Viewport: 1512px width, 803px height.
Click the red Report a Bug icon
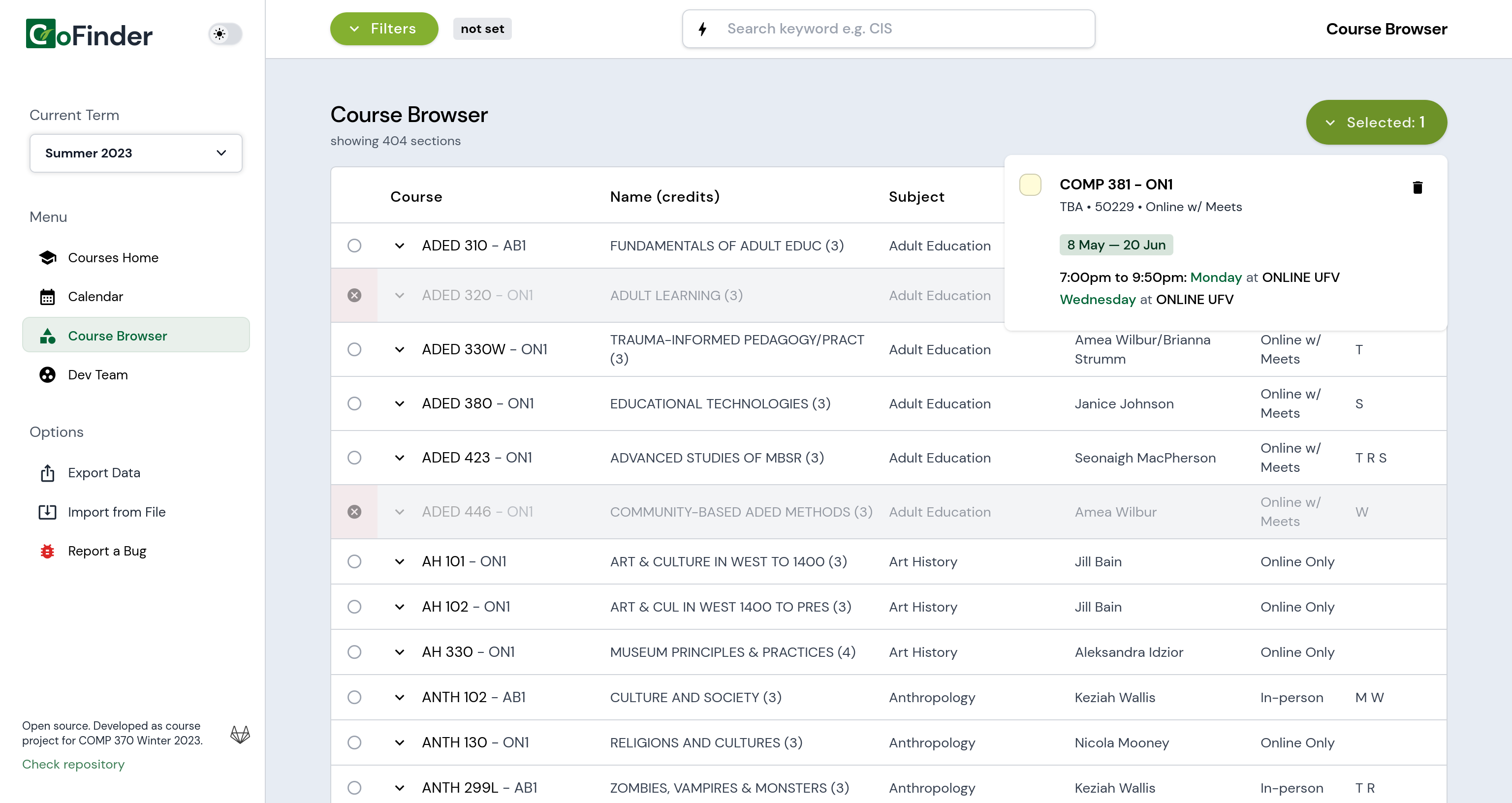point(47,551)
